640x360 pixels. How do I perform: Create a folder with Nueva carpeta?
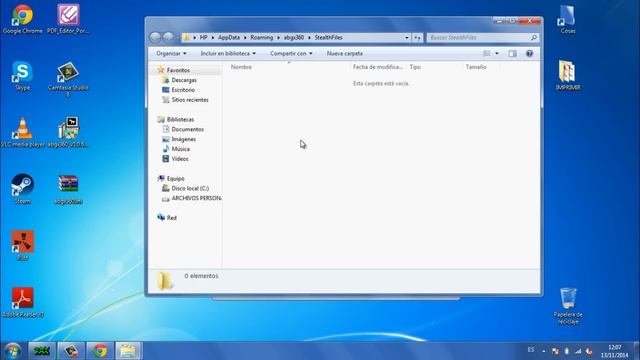tap(344, 53)
